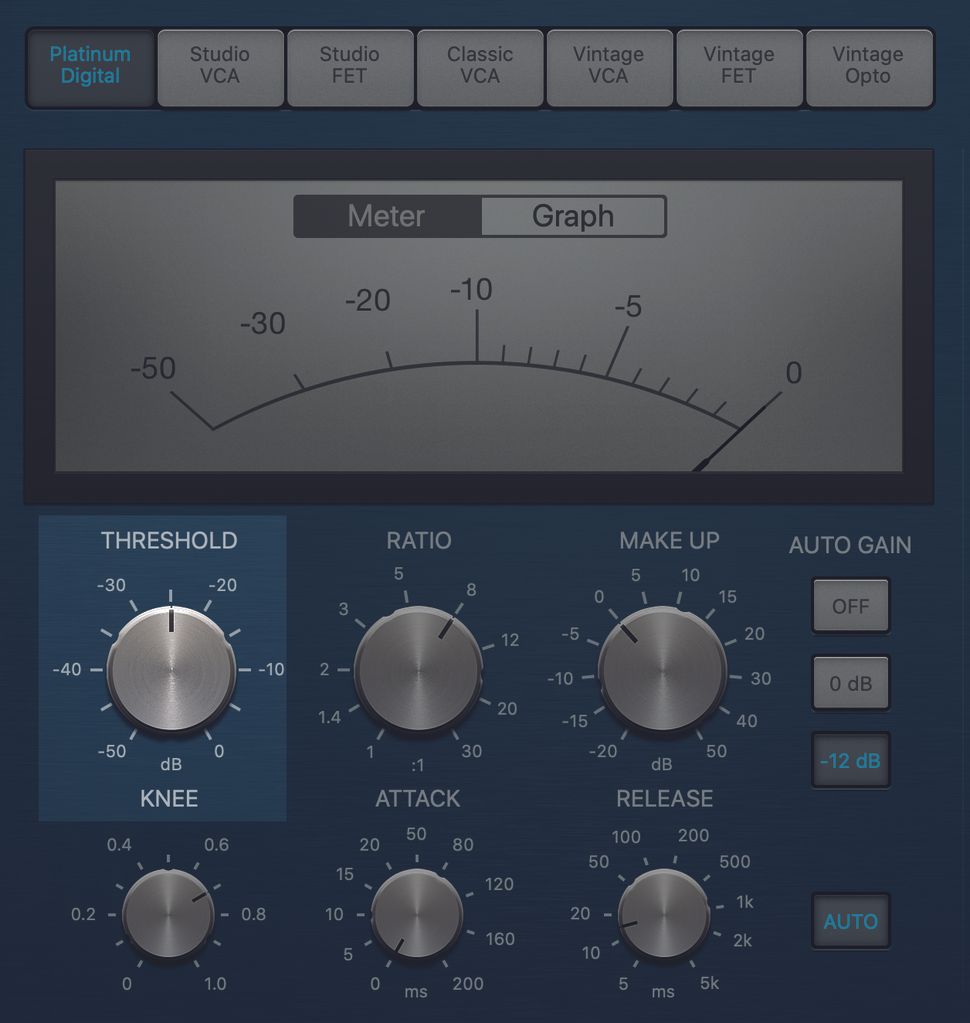Select the Studio FET circuit type
The image size is (970, 1023).
(x=350, y=67)
